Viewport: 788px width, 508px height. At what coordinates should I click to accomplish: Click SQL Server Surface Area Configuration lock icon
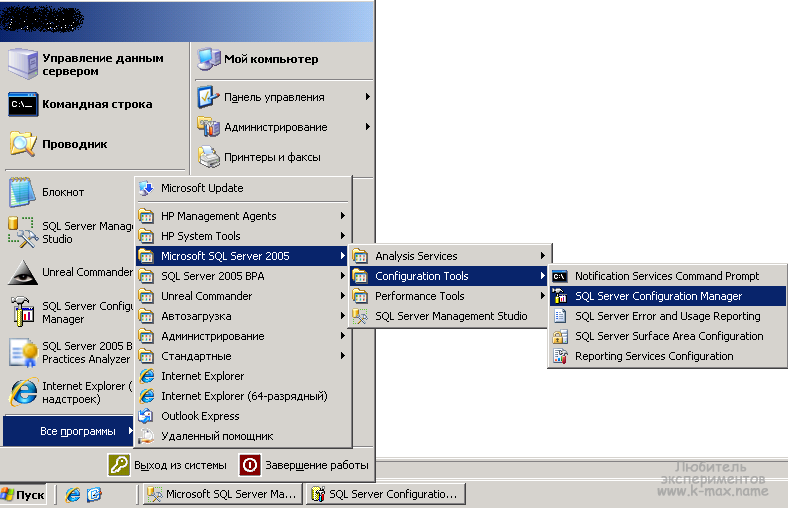tap(560, 336)
